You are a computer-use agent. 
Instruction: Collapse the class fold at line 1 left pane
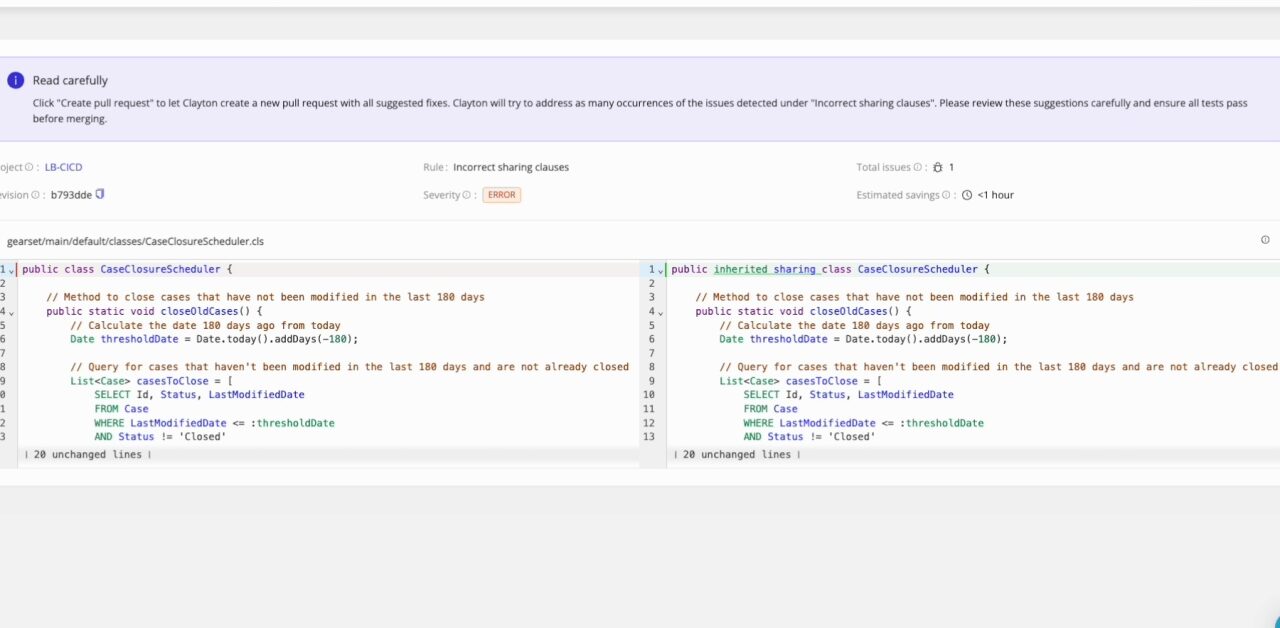coord(11,269)
